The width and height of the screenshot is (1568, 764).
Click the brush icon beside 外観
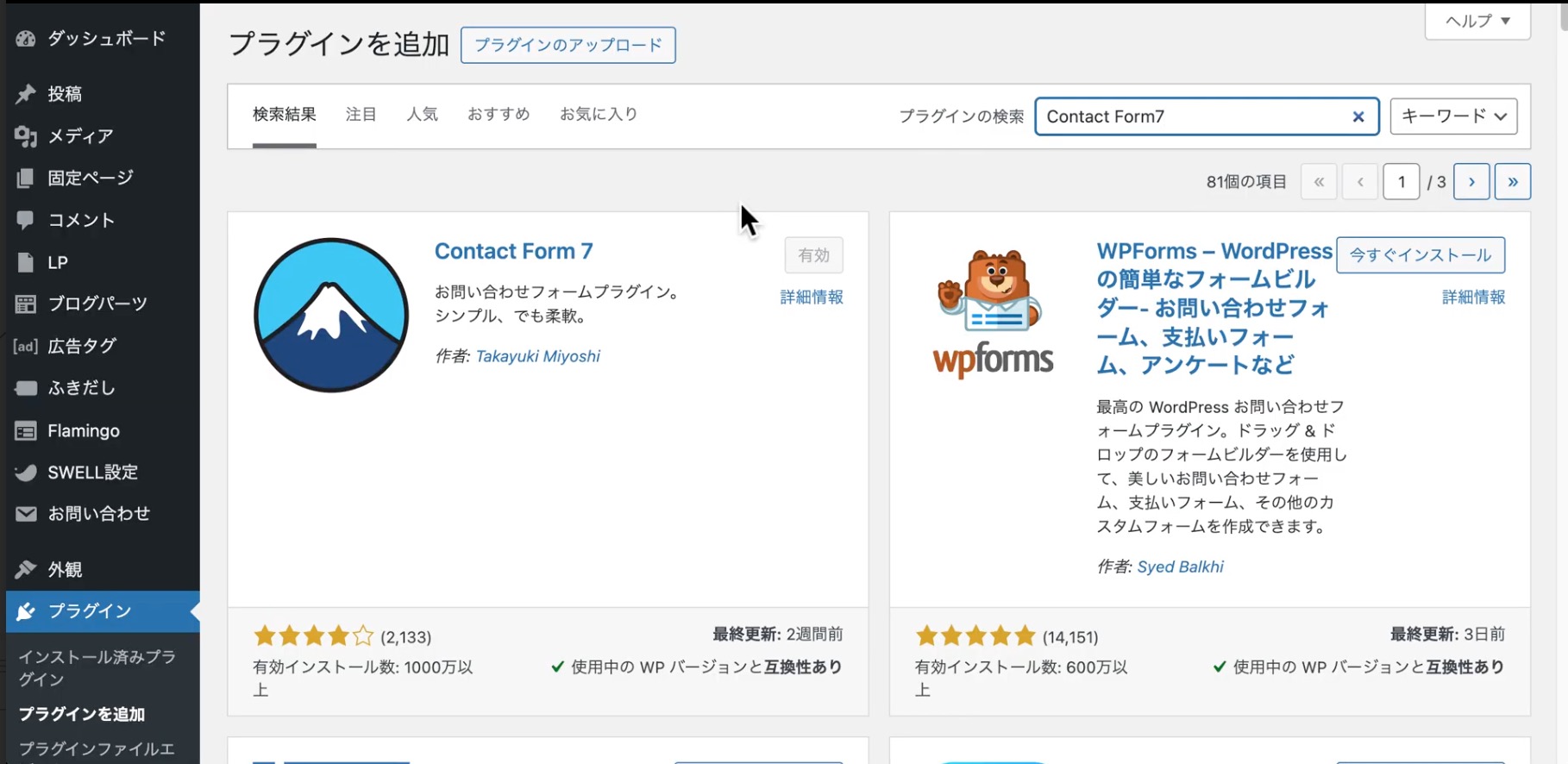(26, 569)
